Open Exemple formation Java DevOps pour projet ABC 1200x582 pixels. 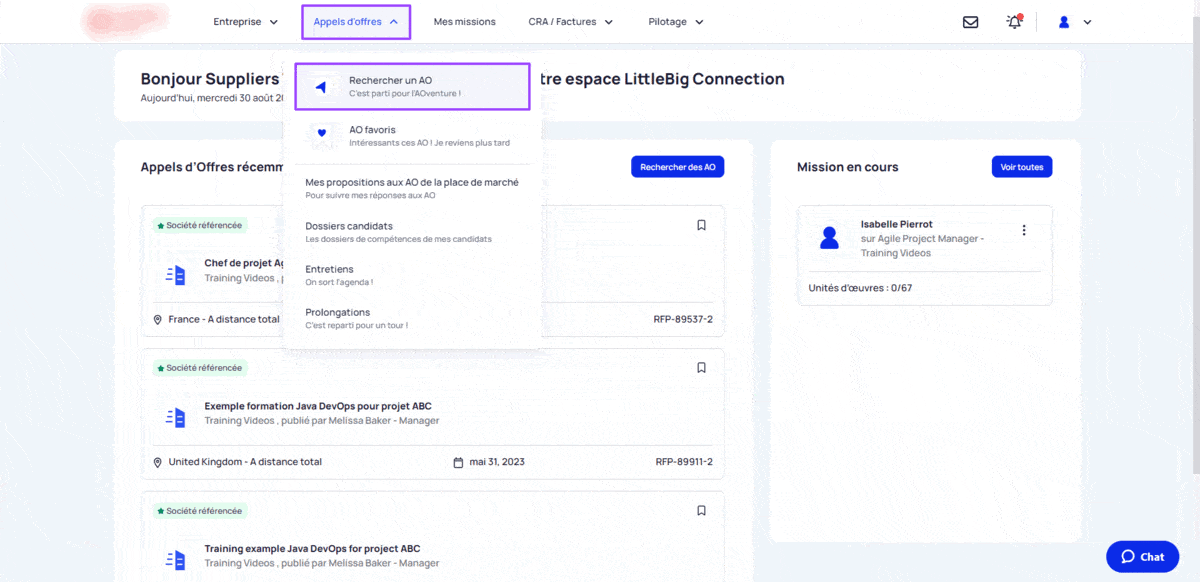coord(318,406)
